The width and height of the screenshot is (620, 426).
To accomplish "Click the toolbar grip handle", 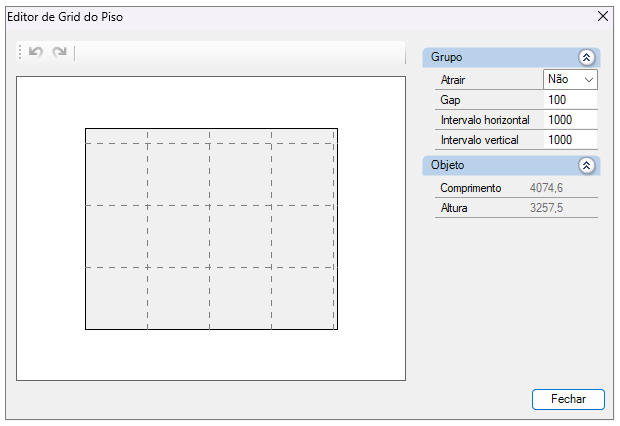I will 21,52.
